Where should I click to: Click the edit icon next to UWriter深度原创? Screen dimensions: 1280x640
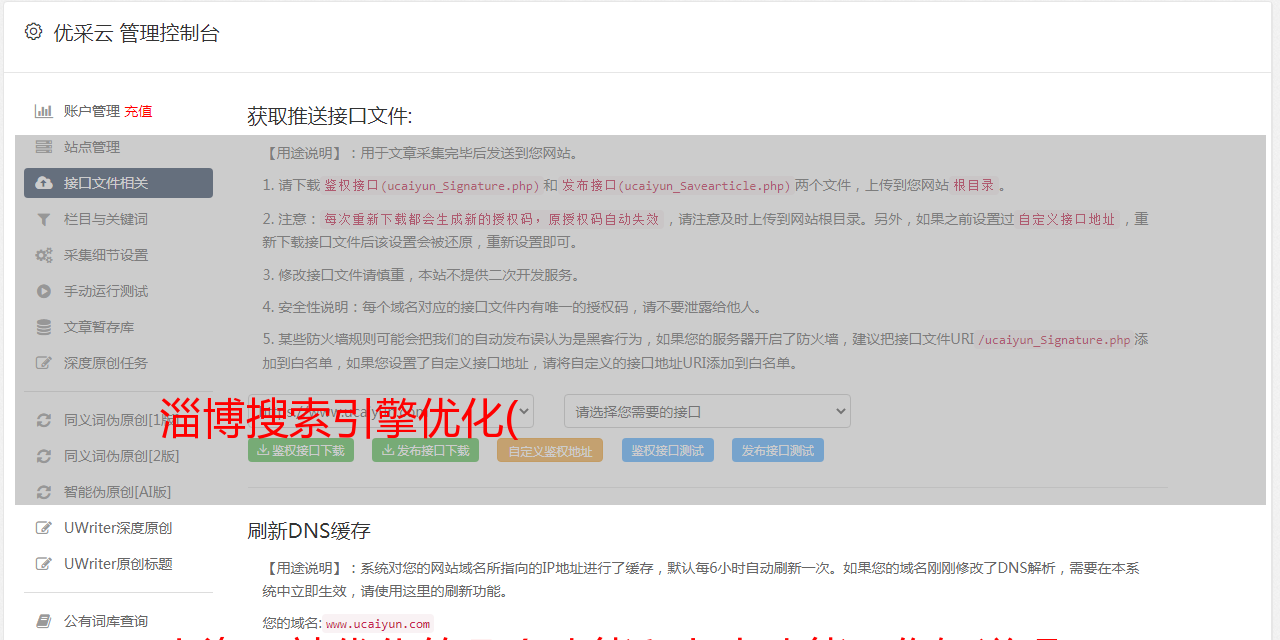coord(44,528)
